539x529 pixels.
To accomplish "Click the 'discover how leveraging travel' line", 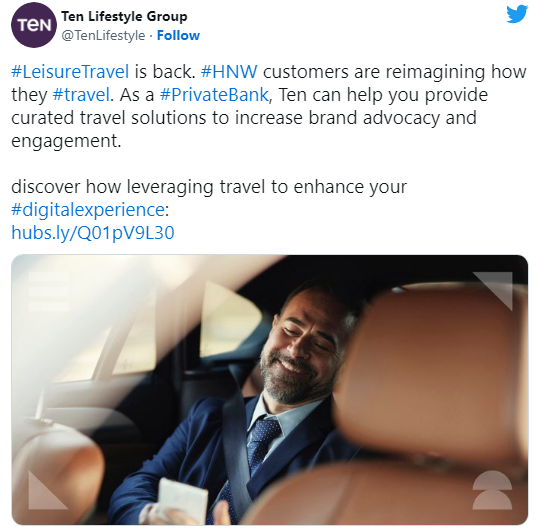I will [x=209, y=187].
